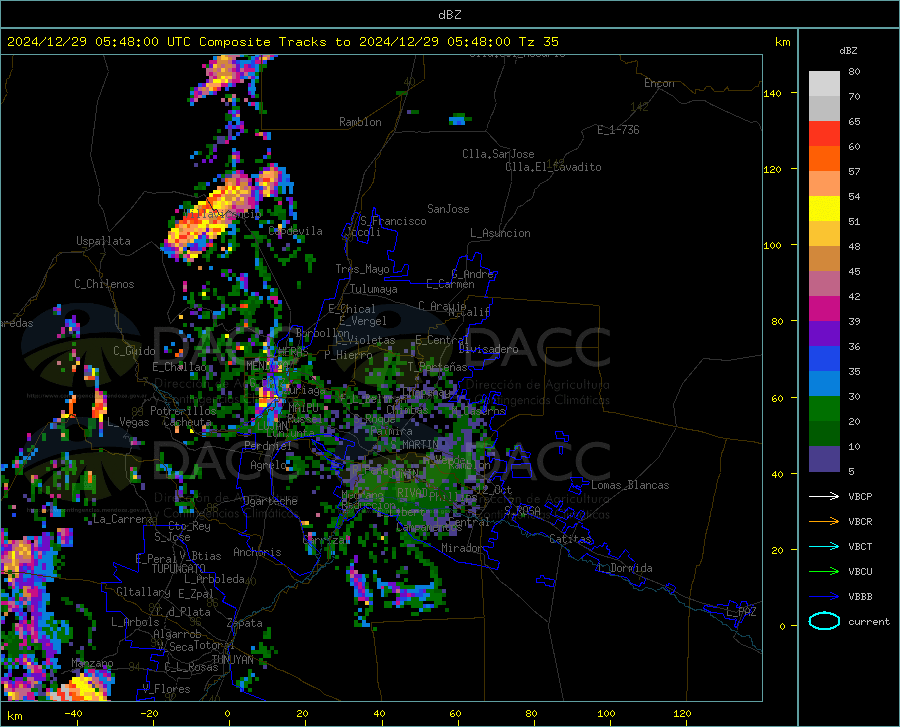Click the intense storm cell near Uspallata
The width and height of the screenshot is (900, 727).
pyautogui.click(x=210, y=215)
